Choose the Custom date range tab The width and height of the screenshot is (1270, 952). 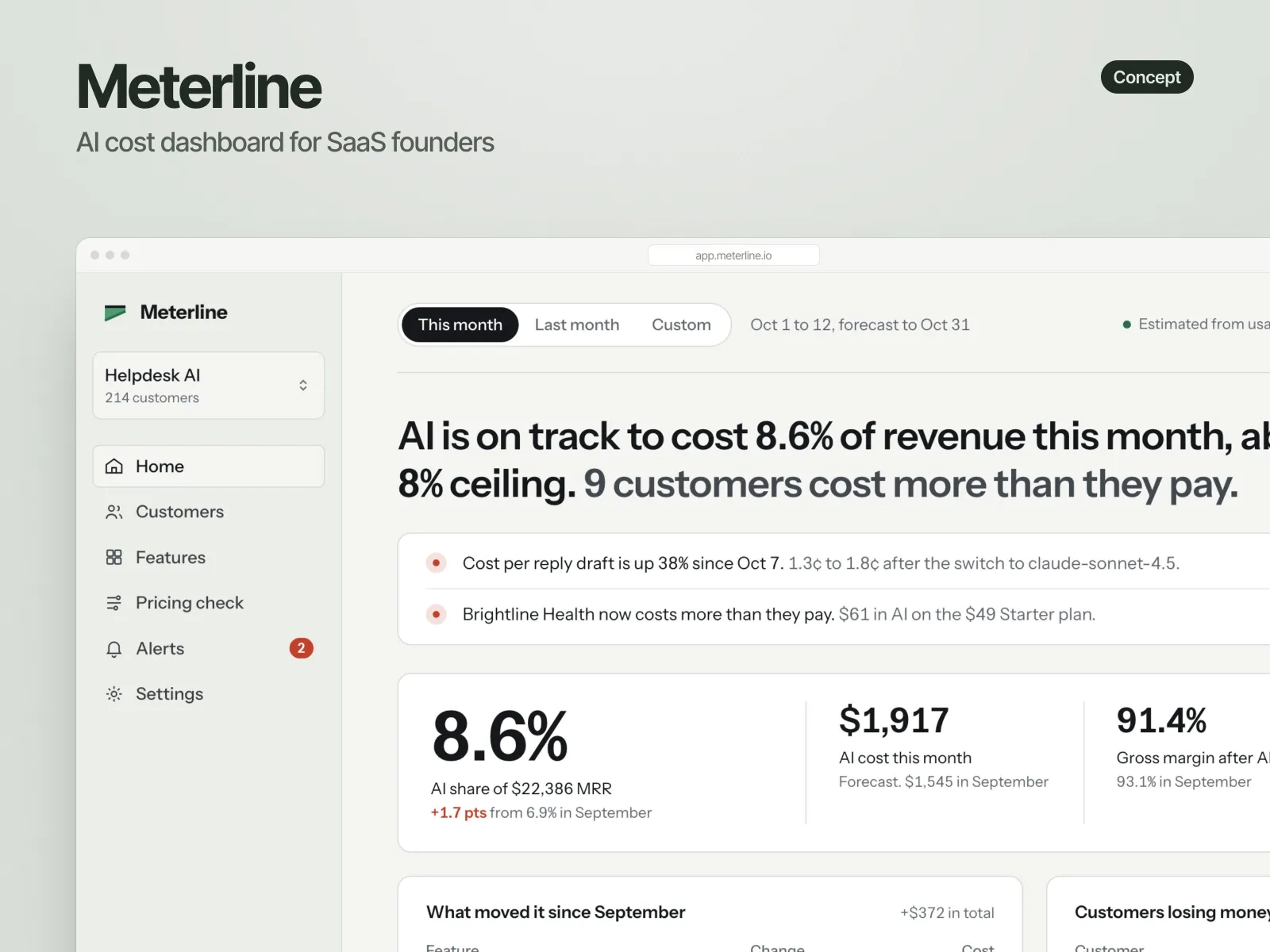[681, 324]
